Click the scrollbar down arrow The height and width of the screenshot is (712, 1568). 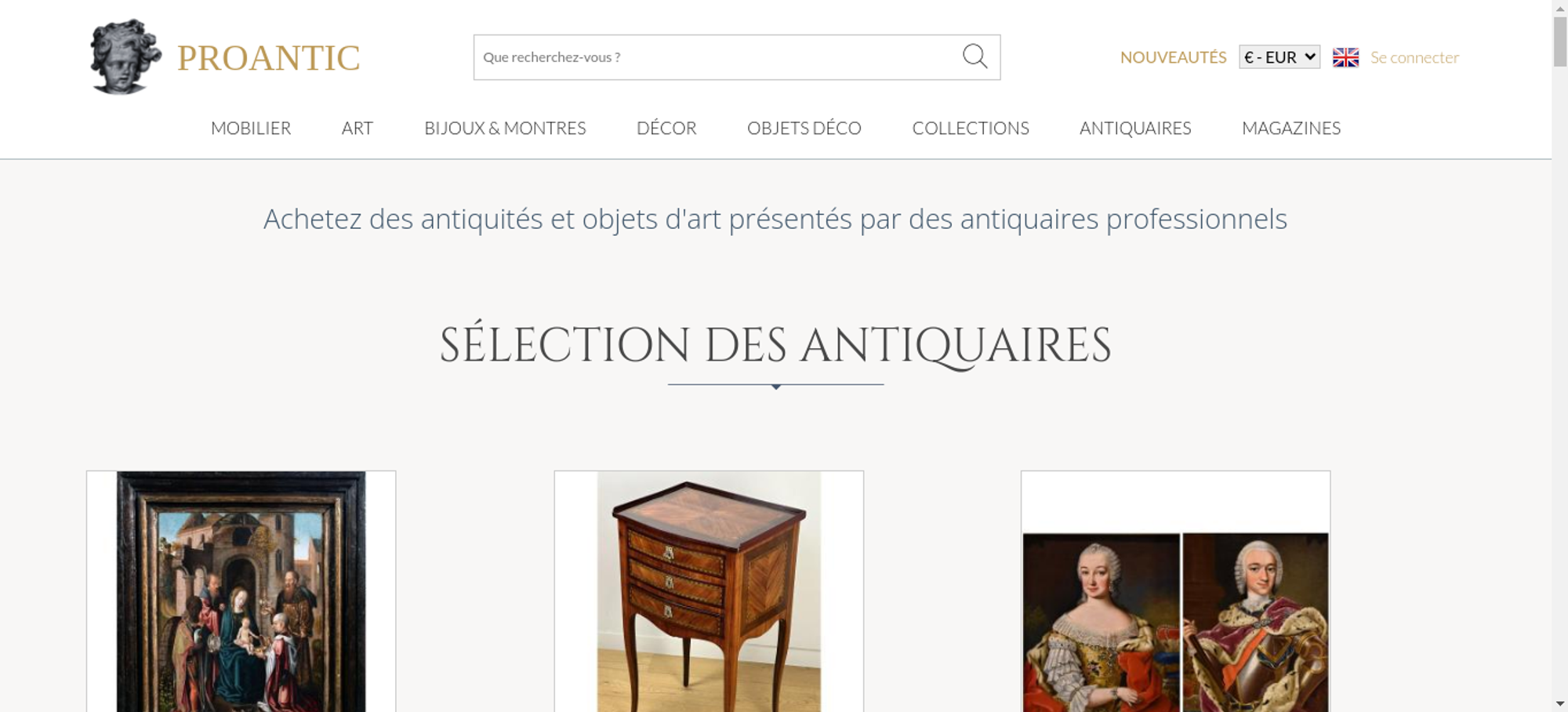pyautogui.click(x=1559, y=704)
